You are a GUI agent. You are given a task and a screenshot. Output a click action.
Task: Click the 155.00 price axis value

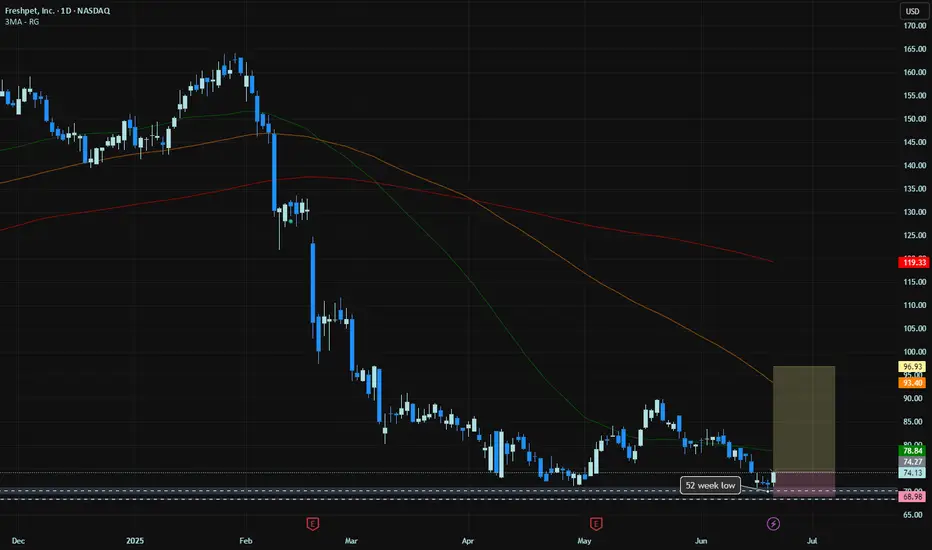pyautogui.click(x=914, y=96)
